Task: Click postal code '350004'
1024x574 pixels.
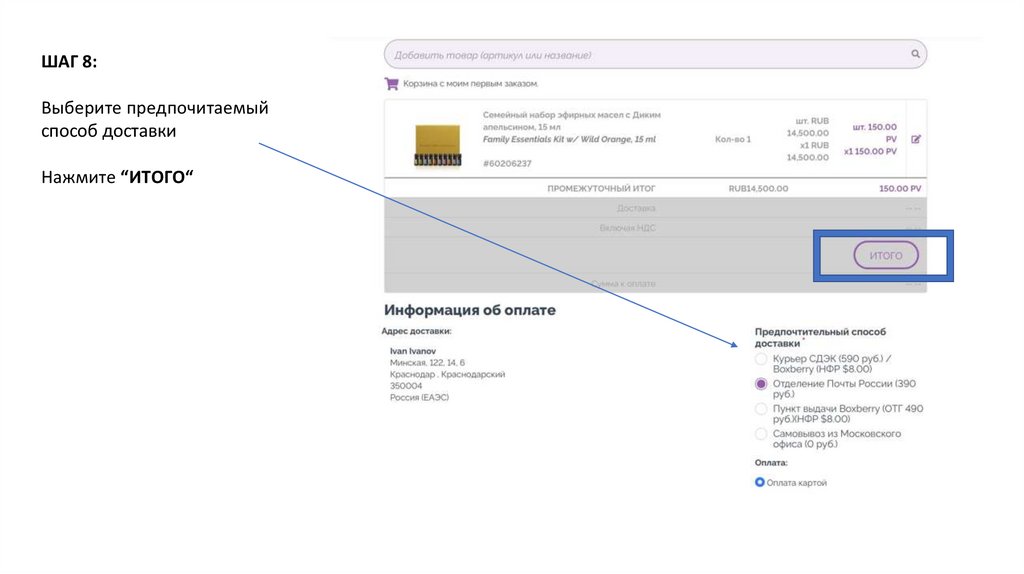Action: pyautogui.click(x=406, y=386)
